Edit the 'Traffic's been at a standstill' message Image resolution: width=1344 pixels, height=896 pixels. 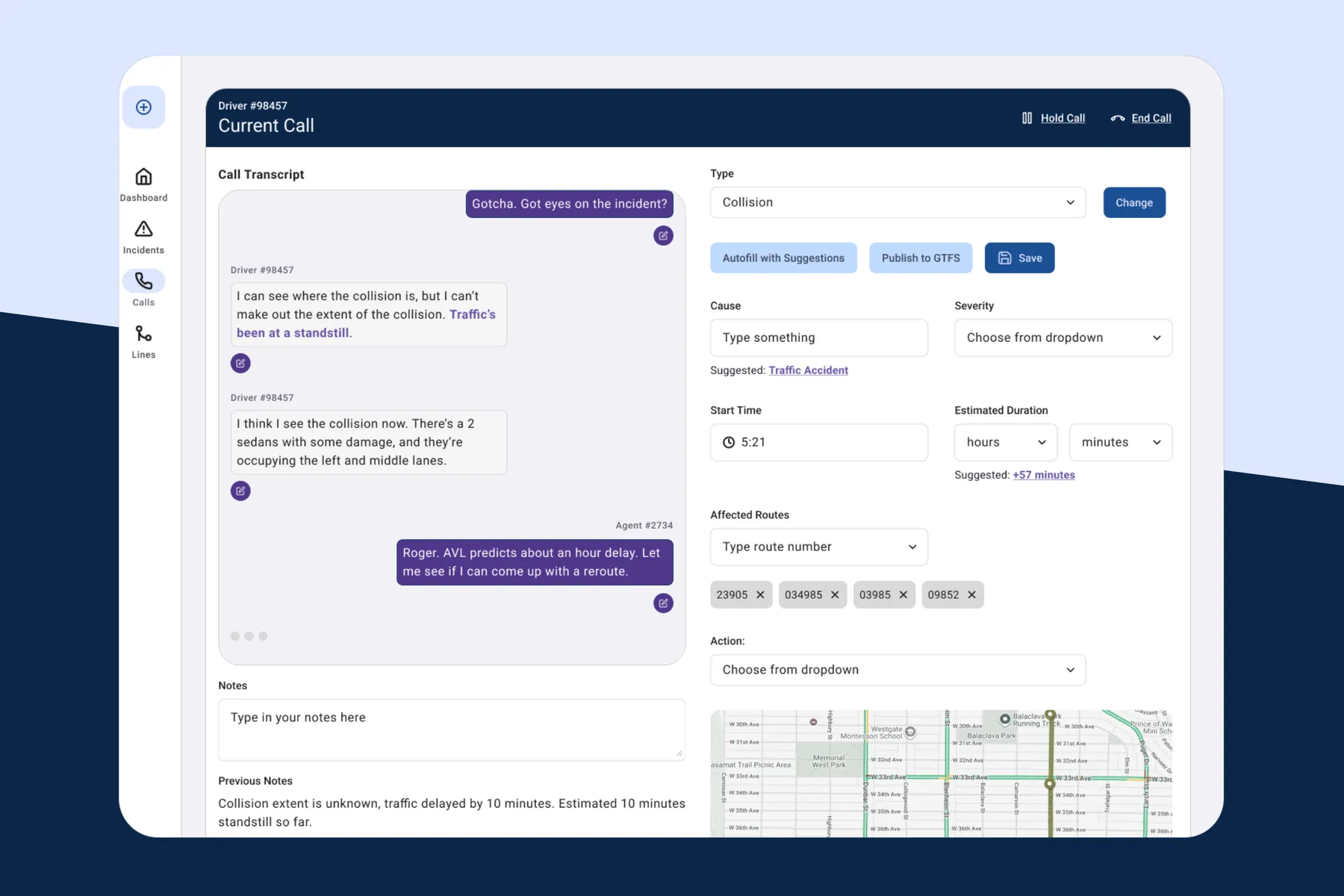point(240,363)
